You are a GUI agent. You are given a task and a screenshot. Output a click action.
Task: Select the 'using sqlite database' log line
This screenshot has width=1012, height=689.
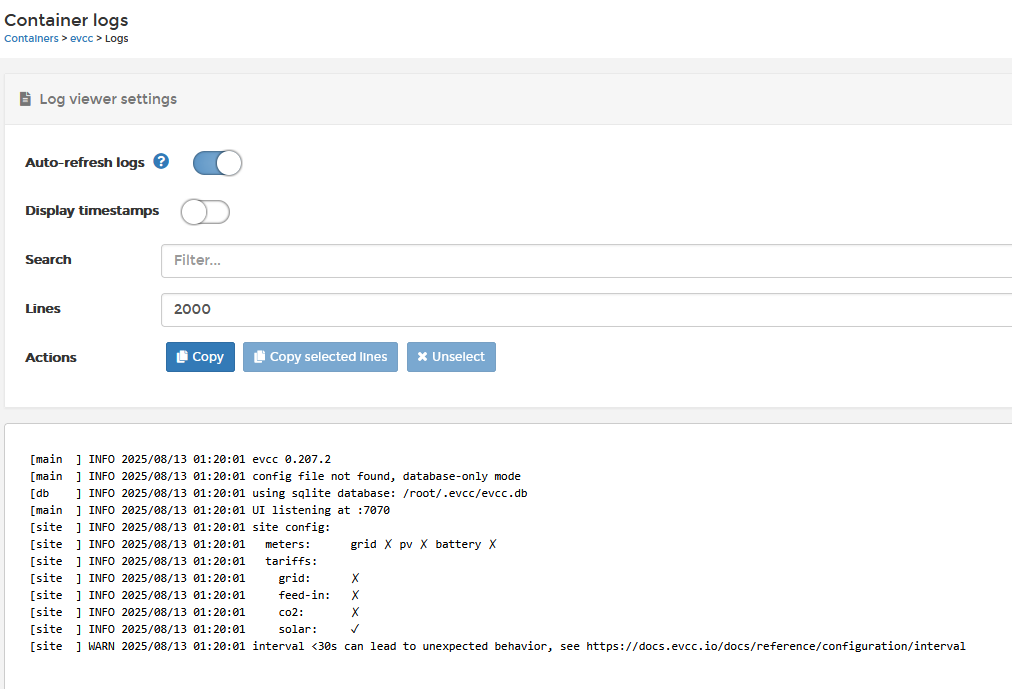tap(278, 494)
